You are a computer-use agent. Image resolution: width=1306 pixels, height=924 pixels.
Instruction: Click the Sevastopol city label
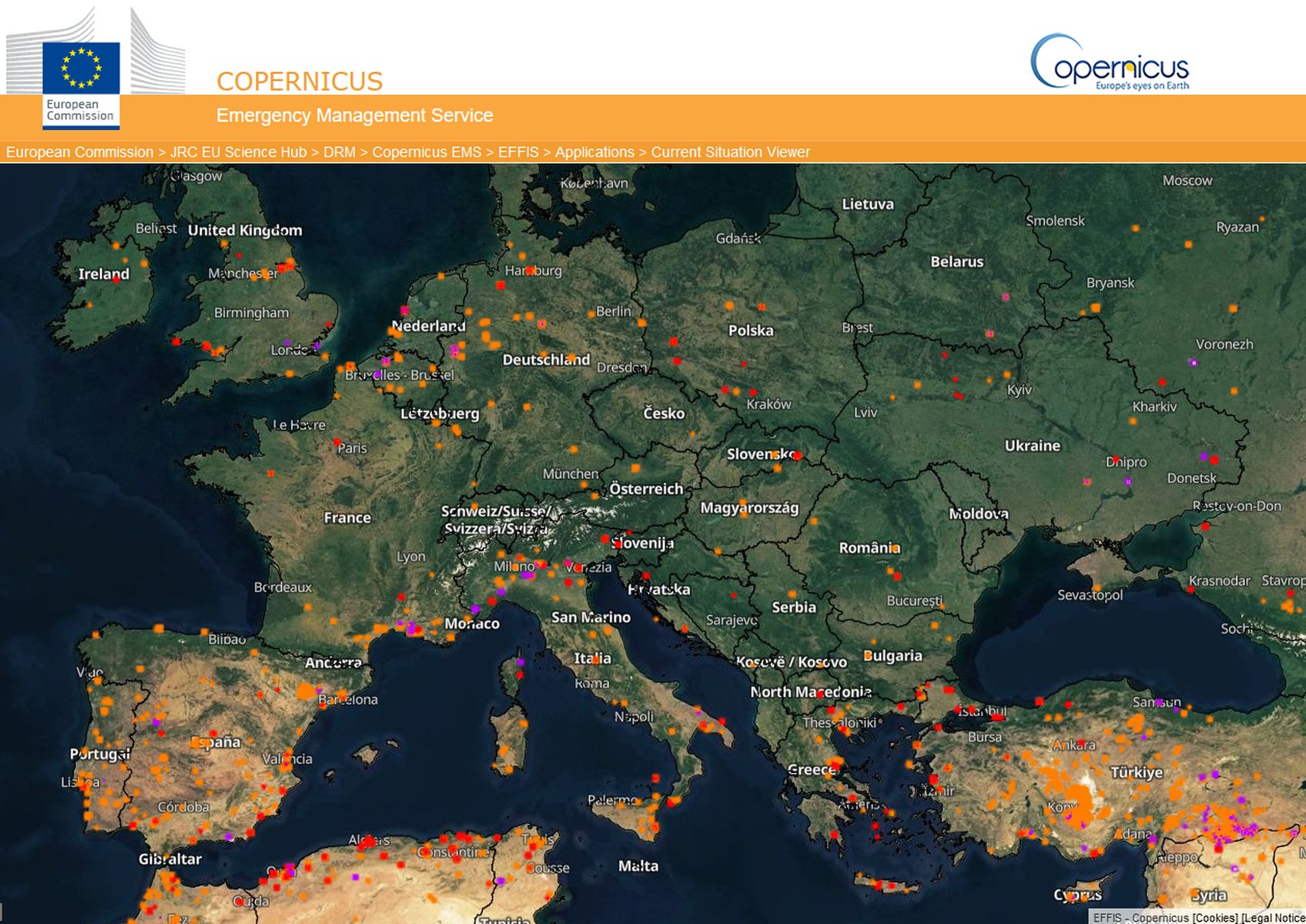1090,595
